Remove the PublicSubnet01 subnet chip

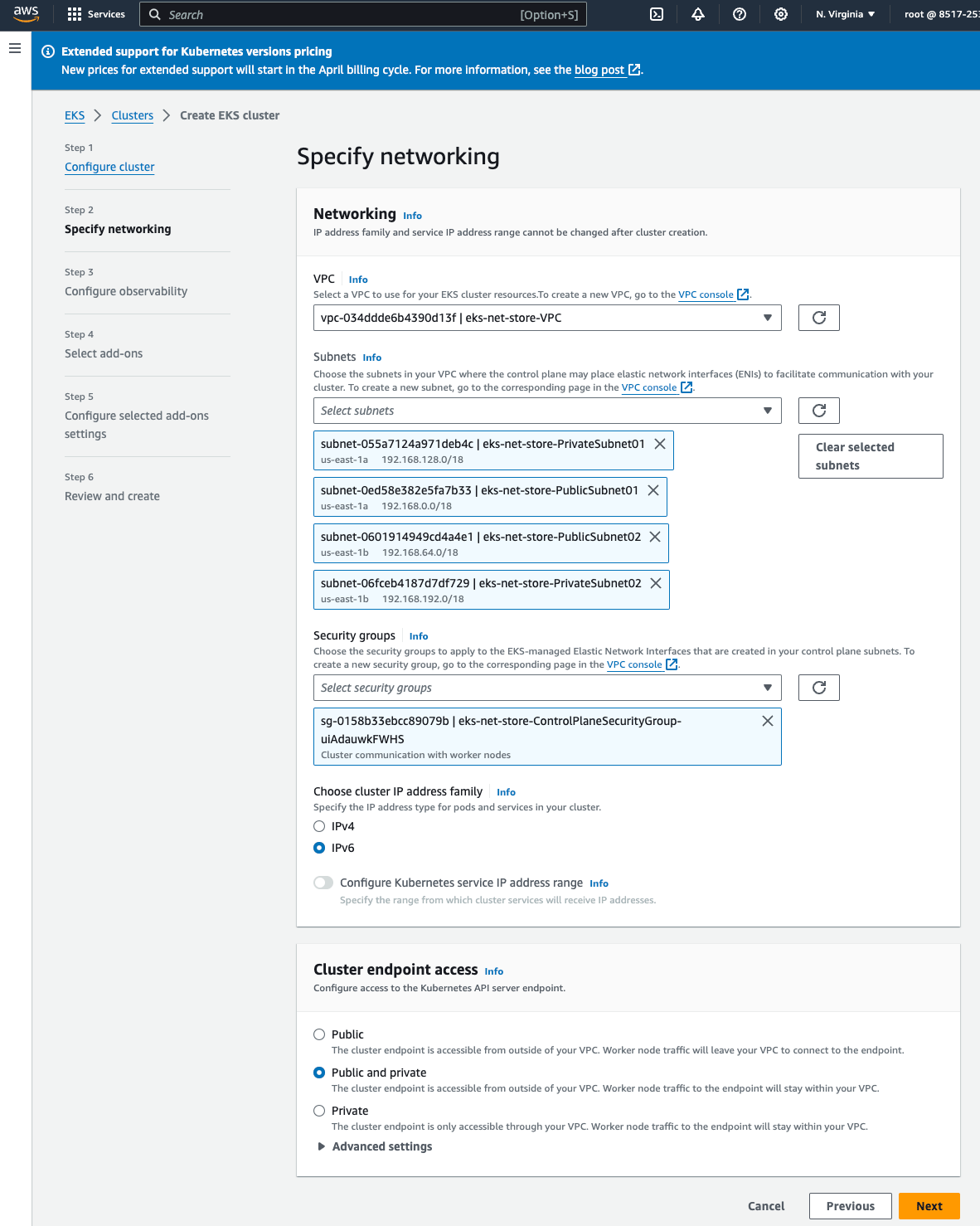tap(653, 490)
